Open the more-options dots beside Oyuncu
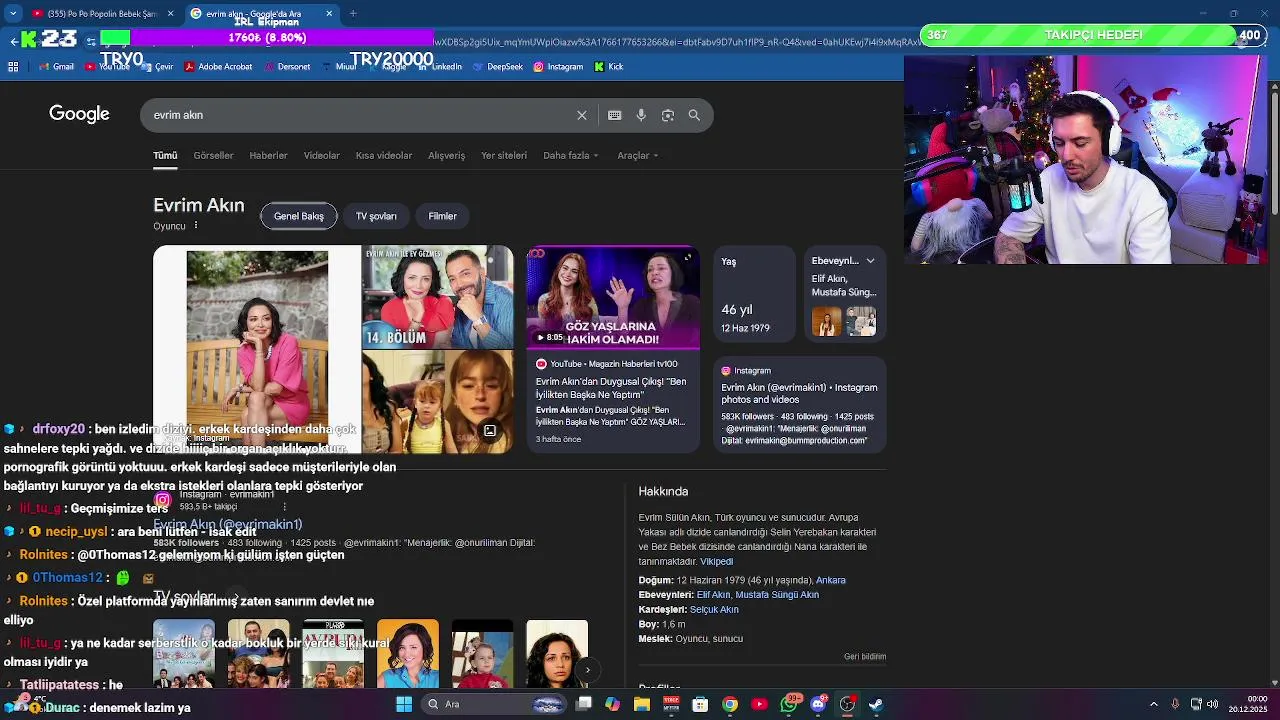1280x720 pixels. click(196, 226)
